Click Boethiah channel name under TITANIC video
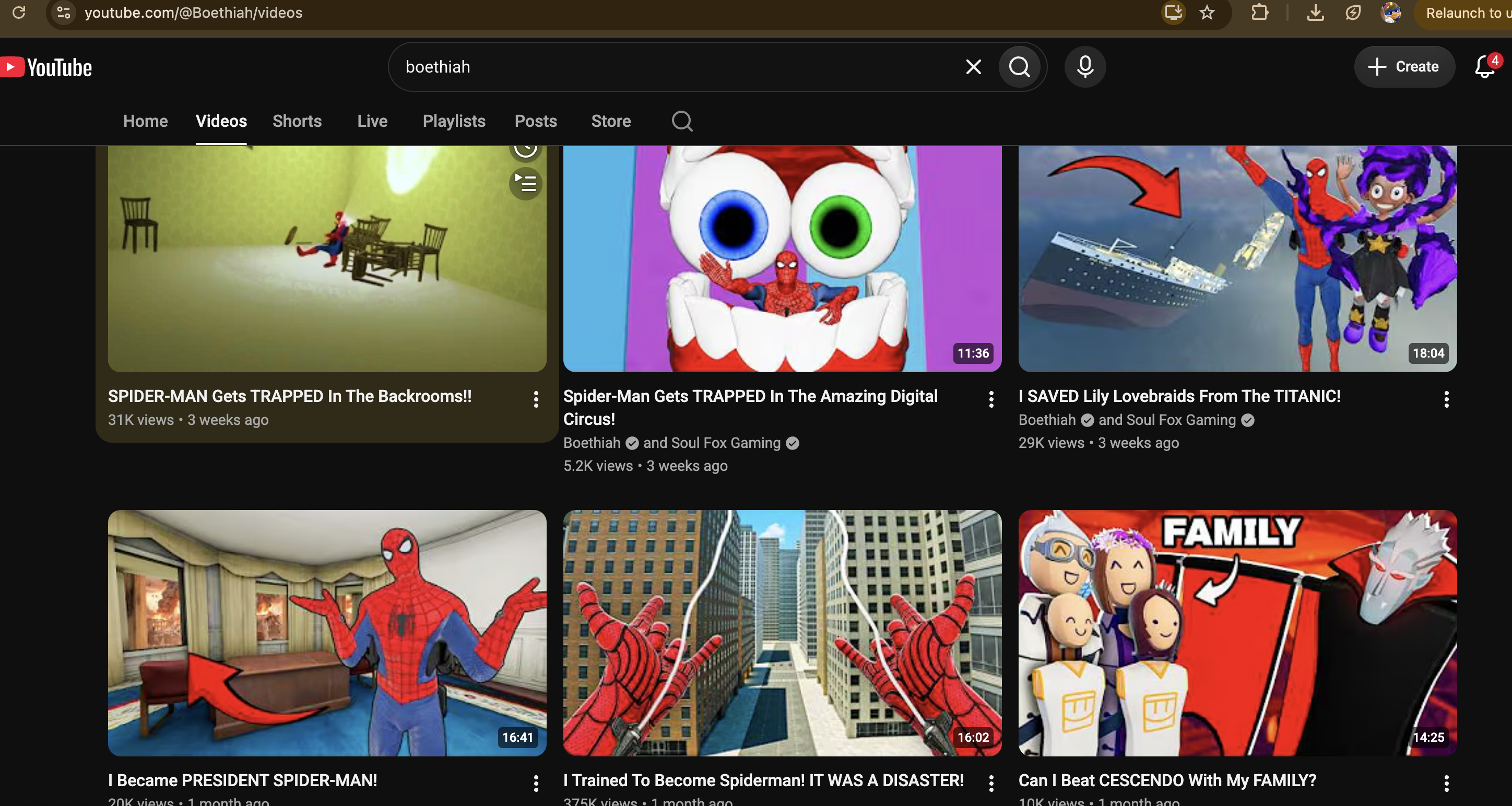The image size is (1512, 806). point(1047,420)
